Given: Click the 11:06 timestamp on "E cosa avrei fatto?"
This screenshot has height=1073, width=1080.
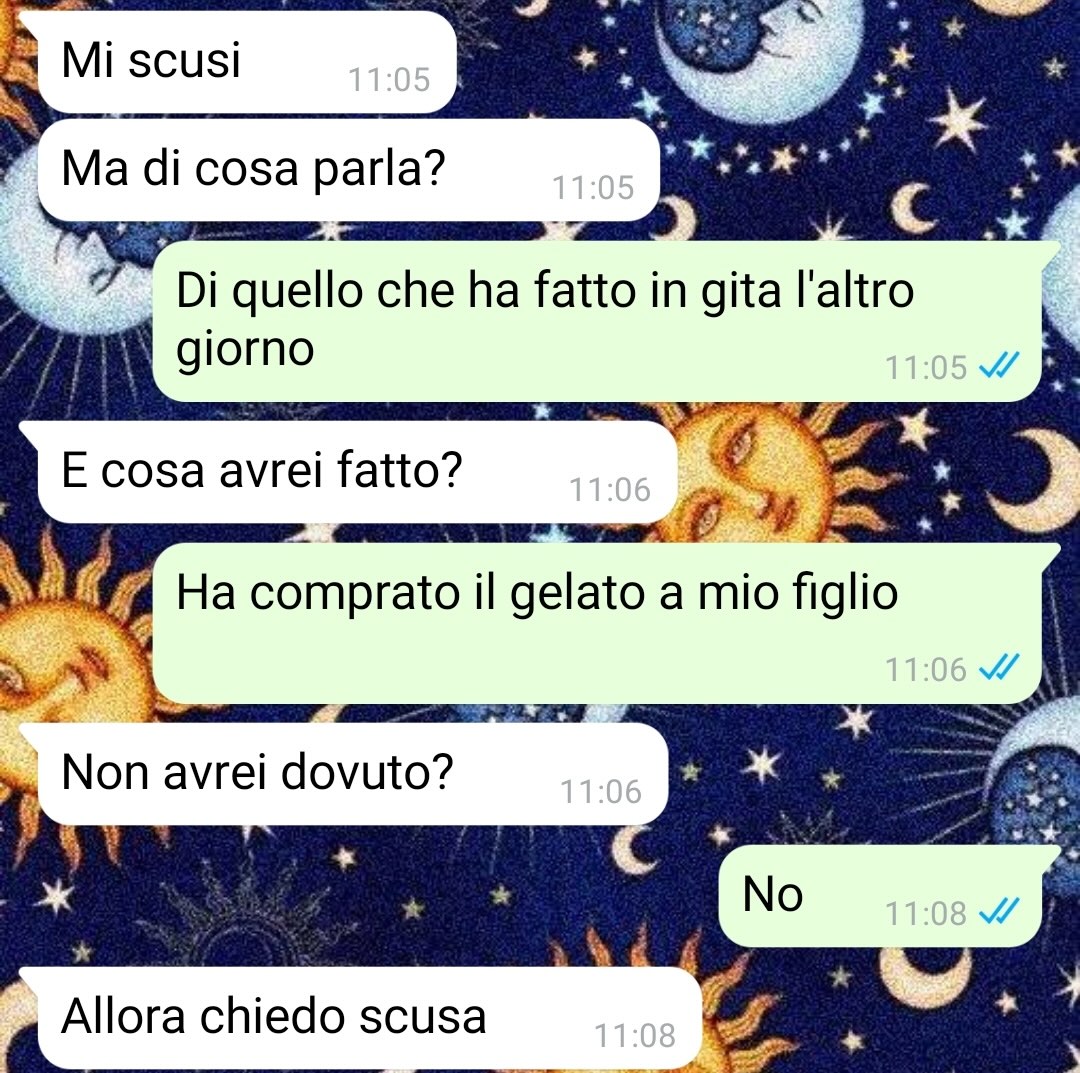Looking at the screenshot, I should pyautogui.click(x=610, y=490).
